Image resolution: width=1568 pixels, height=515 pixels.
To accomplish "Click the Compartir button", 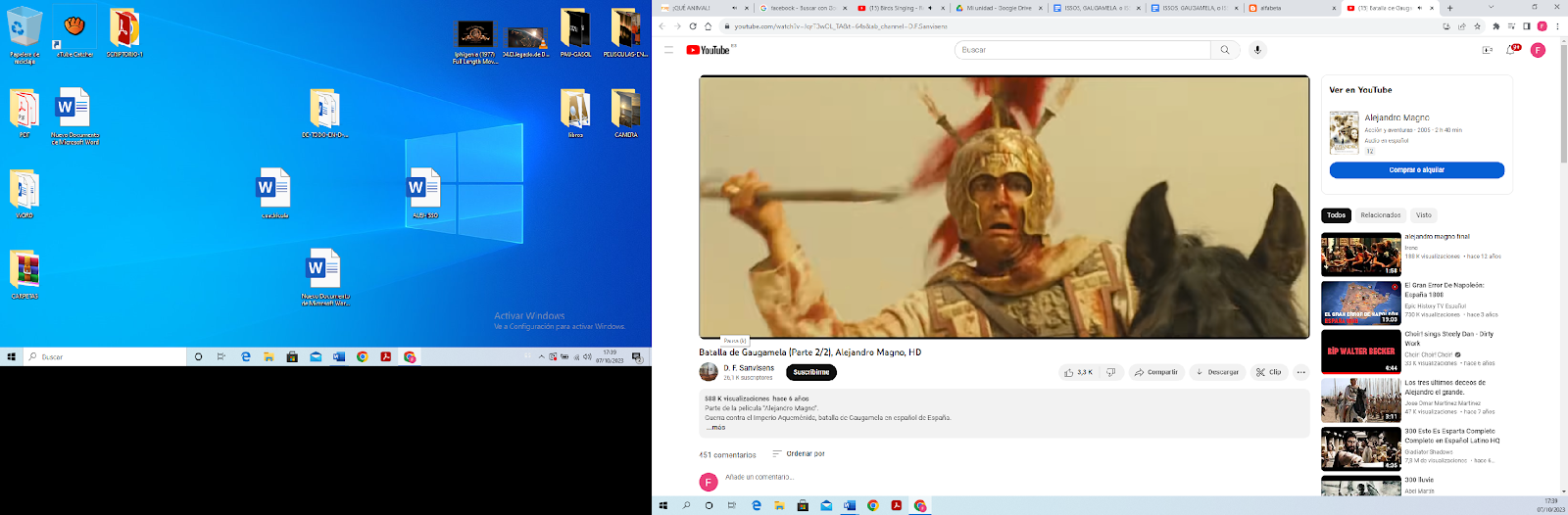I will pyautogui.click(x=1156, y=372).
